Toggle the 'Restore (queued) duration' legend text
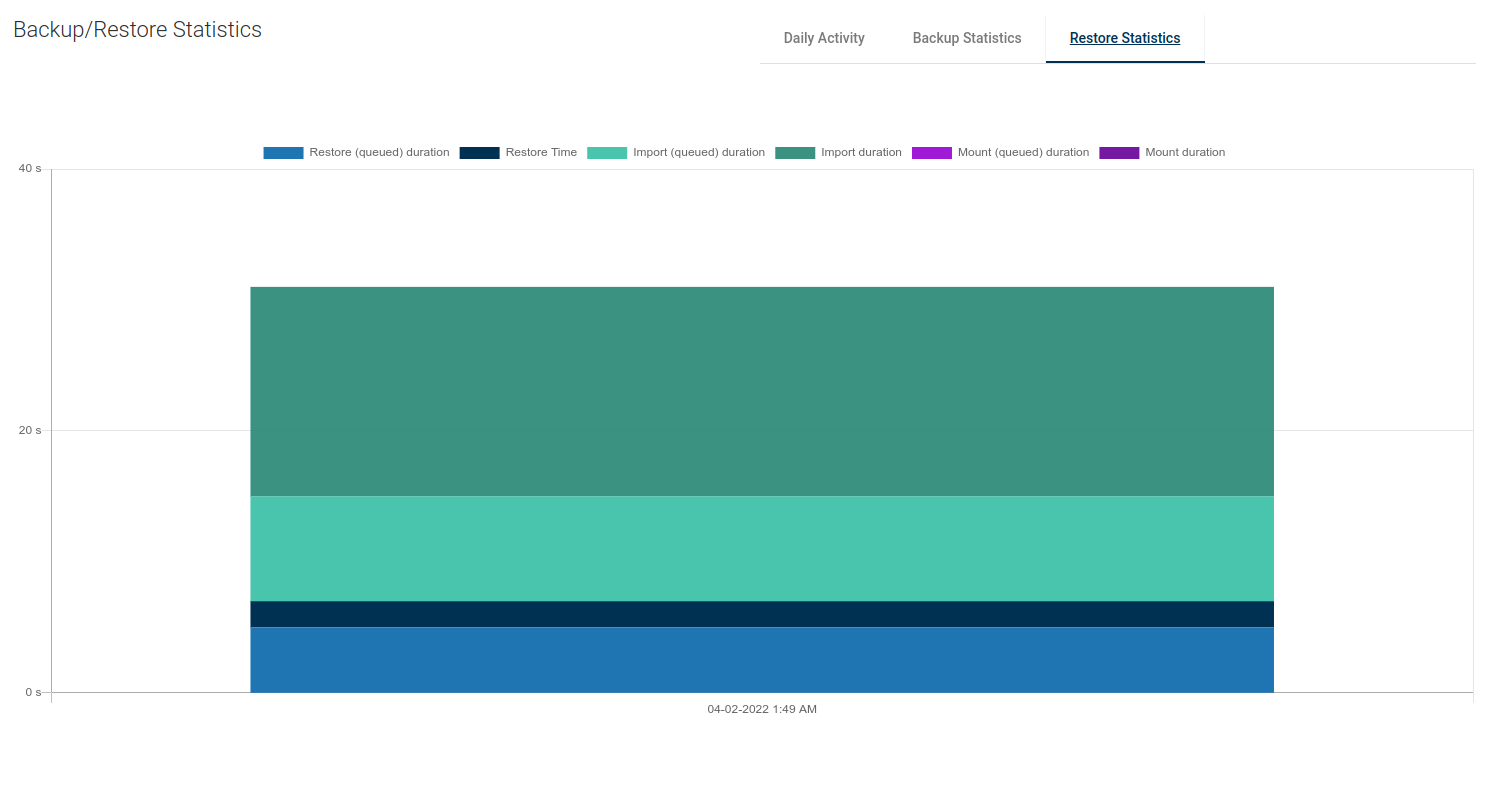The width and height of the screenshot is (1486, 809). click(379, 153)
